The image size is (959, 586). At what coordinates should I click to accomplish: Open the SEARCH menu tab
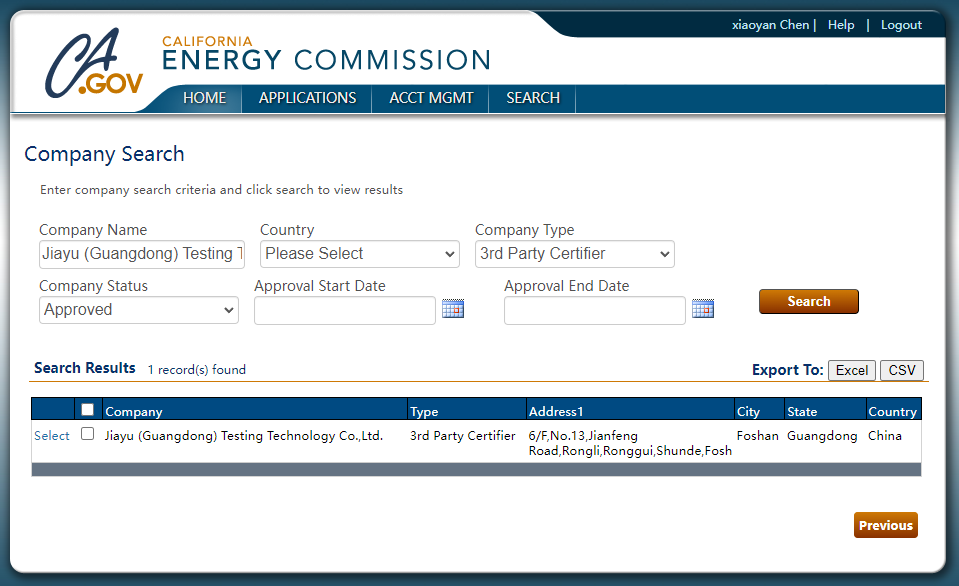tap(533, 98)
